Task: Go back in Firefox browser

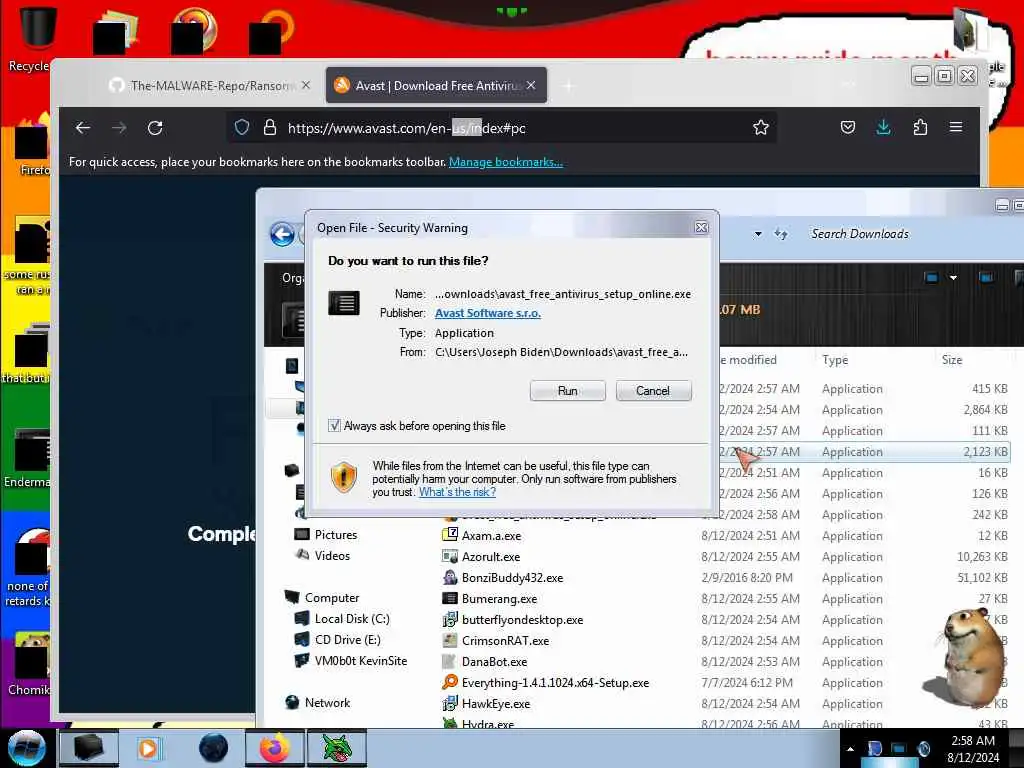Action: click(83, 128)
